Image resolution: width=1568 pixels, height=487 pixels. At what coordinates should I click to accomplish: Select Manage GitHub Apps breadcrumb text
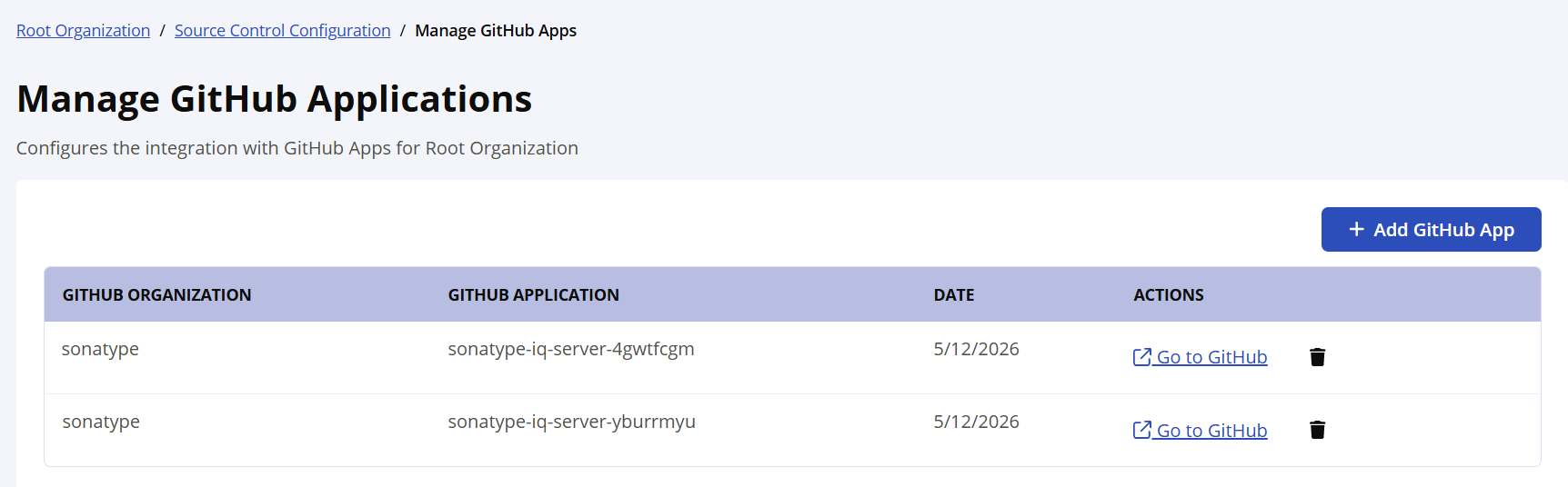[x=496, y=31]
